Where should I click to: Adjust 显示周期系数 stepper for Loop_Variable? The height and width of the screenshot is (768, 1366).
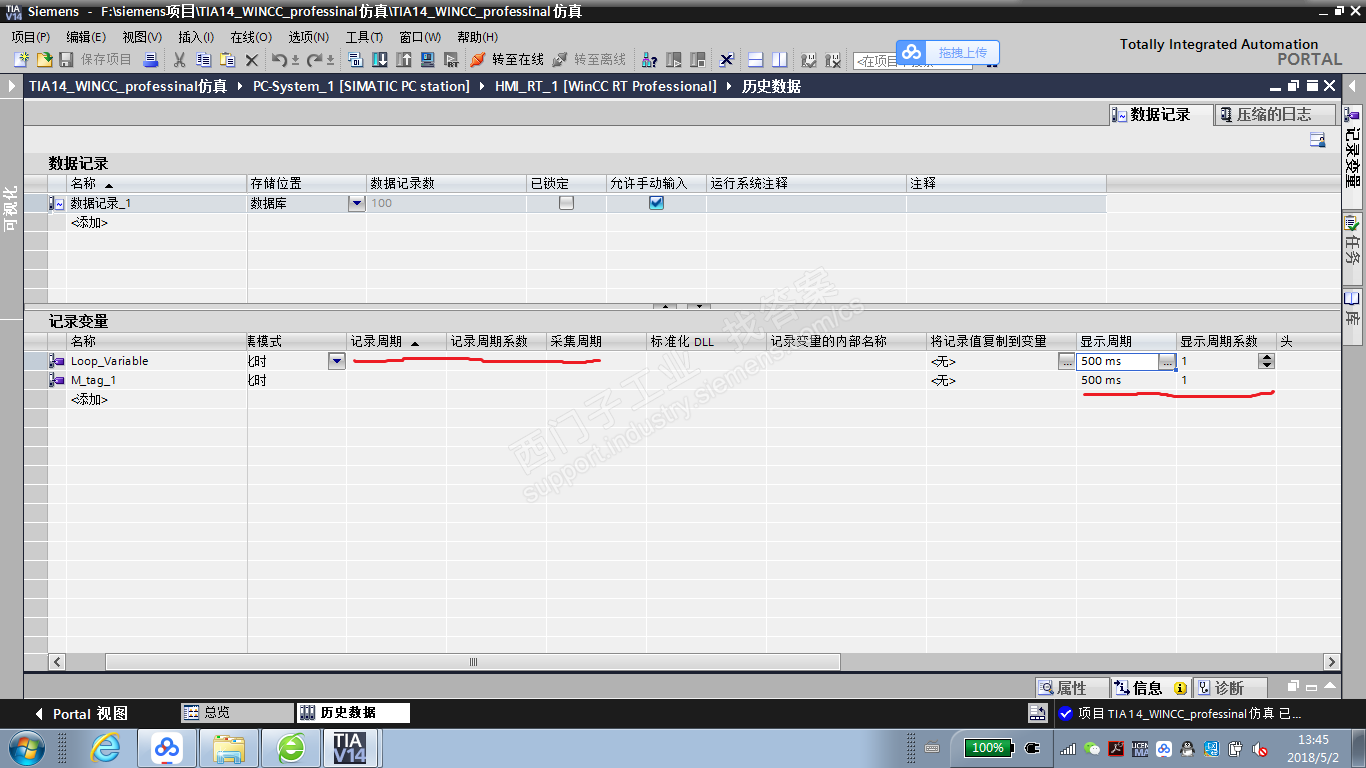[x=1267, y=361]
